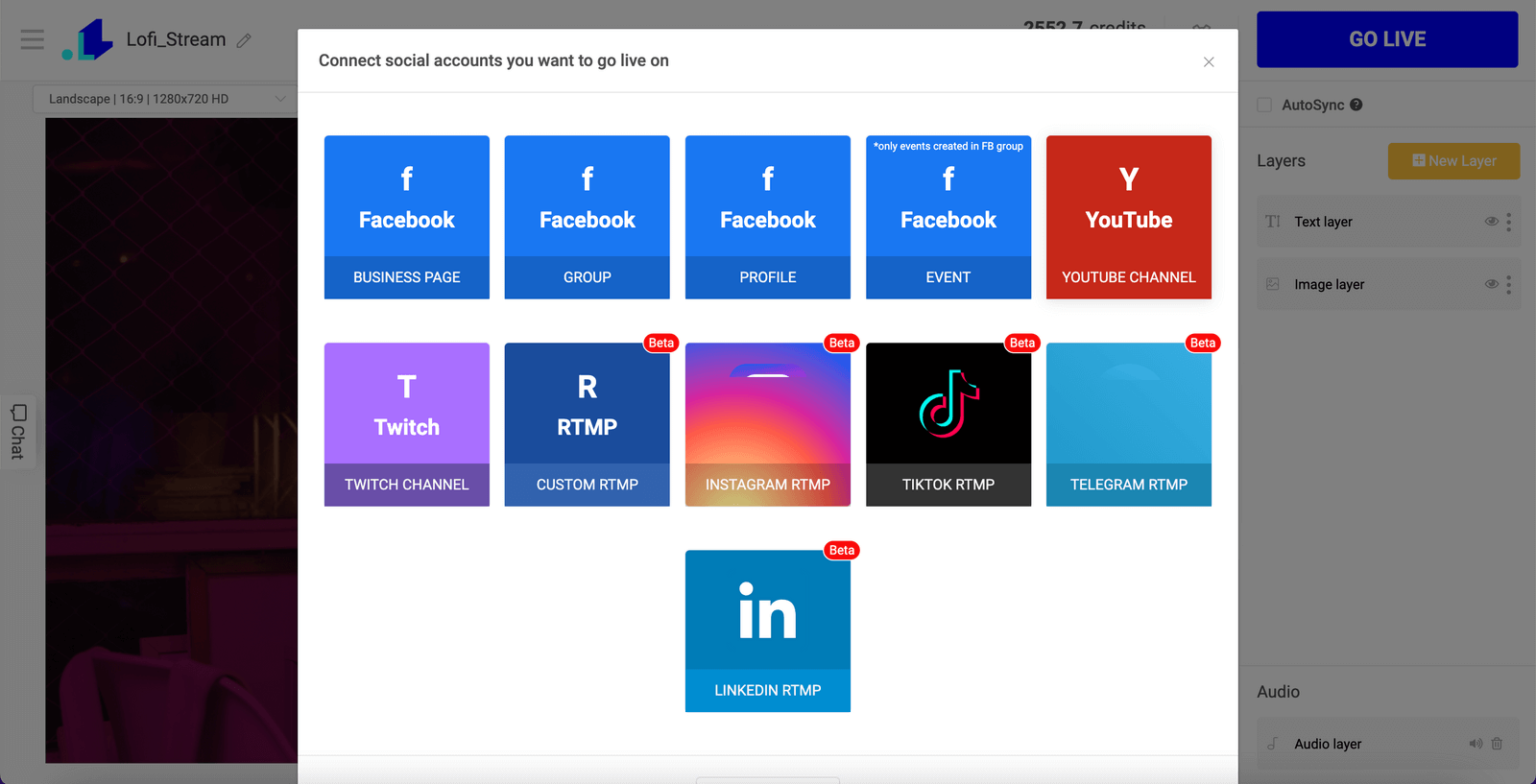Open the hamburger menu
The height and width of the screenshot is (784, 1536).
33,39
